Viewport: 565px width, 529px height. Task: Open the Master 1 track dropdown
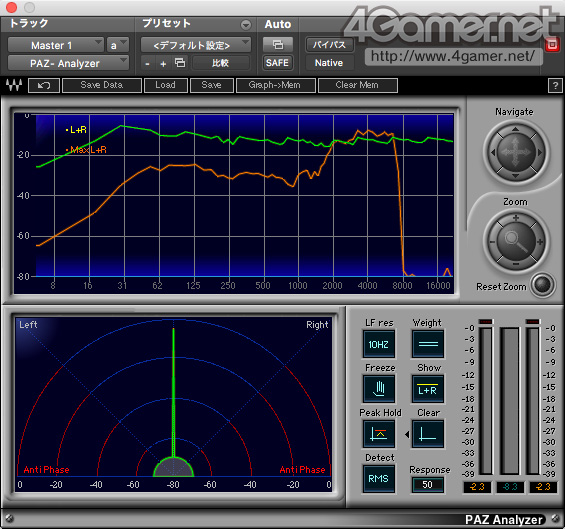56,45
